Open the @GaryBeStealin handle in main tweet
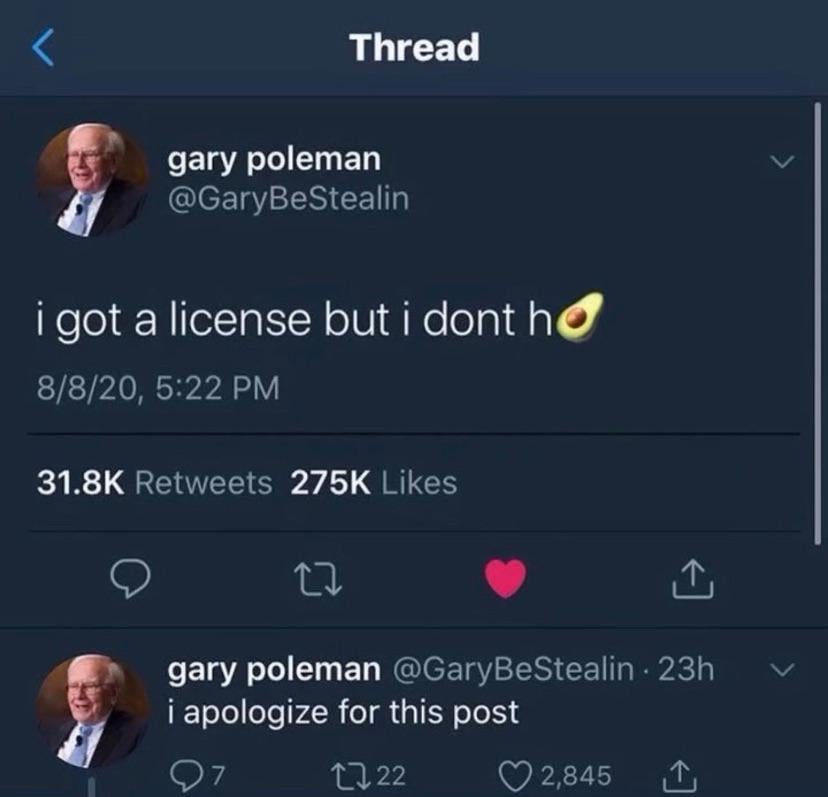The height and width of the screenshot is (797, 828). click(288, 200)
